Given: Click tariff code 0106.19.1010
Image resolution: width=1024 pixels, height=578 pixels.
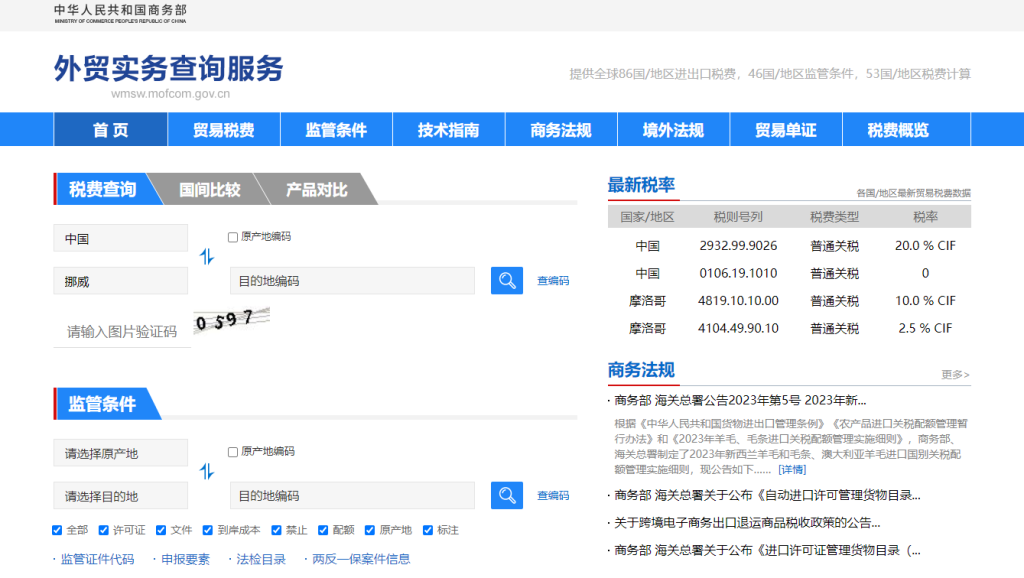Looking at the screenshot, I should pyautogui.click(x=738, y=273).
